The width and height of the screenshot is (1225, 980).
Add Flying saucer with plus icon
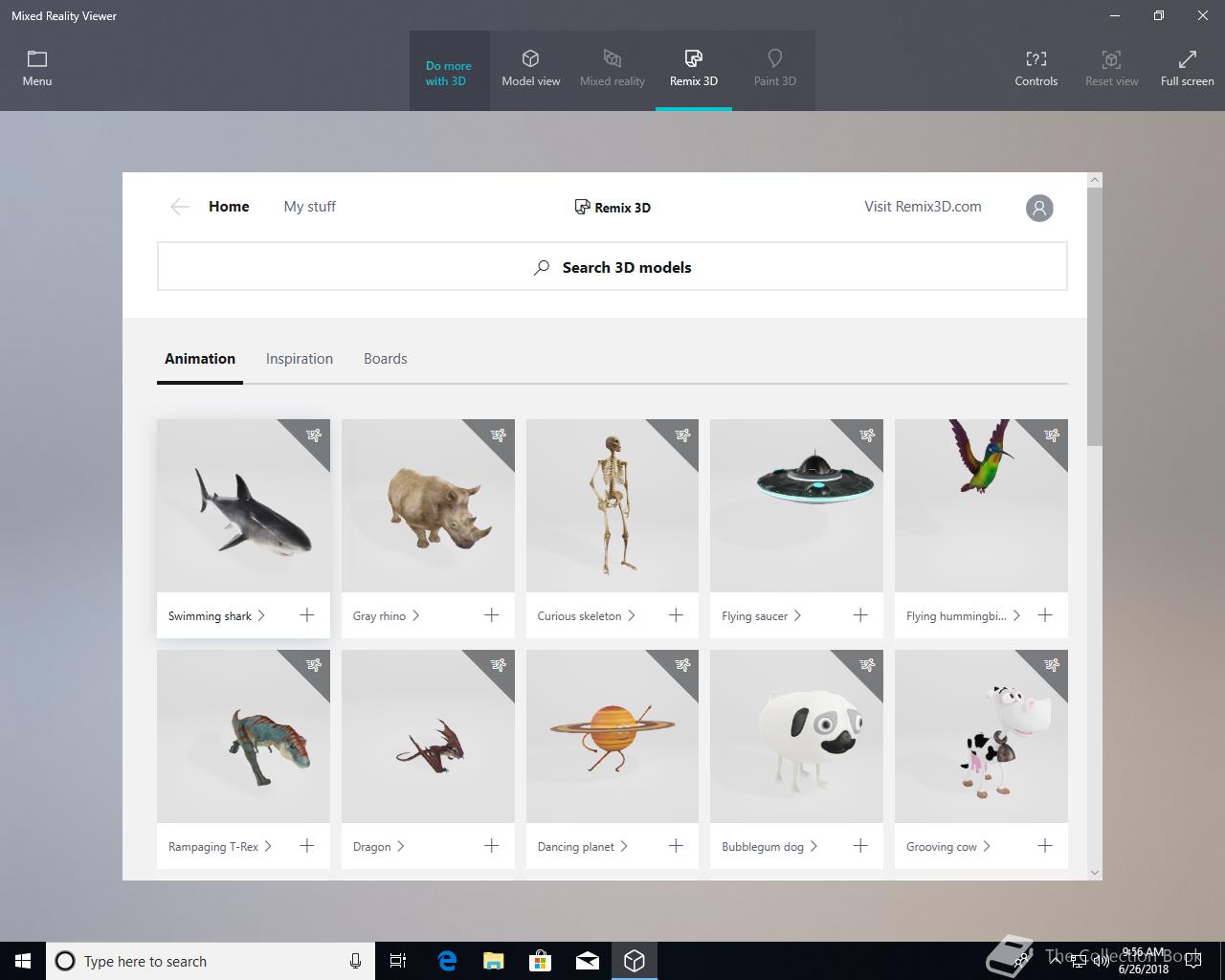(x=860, y=615)
